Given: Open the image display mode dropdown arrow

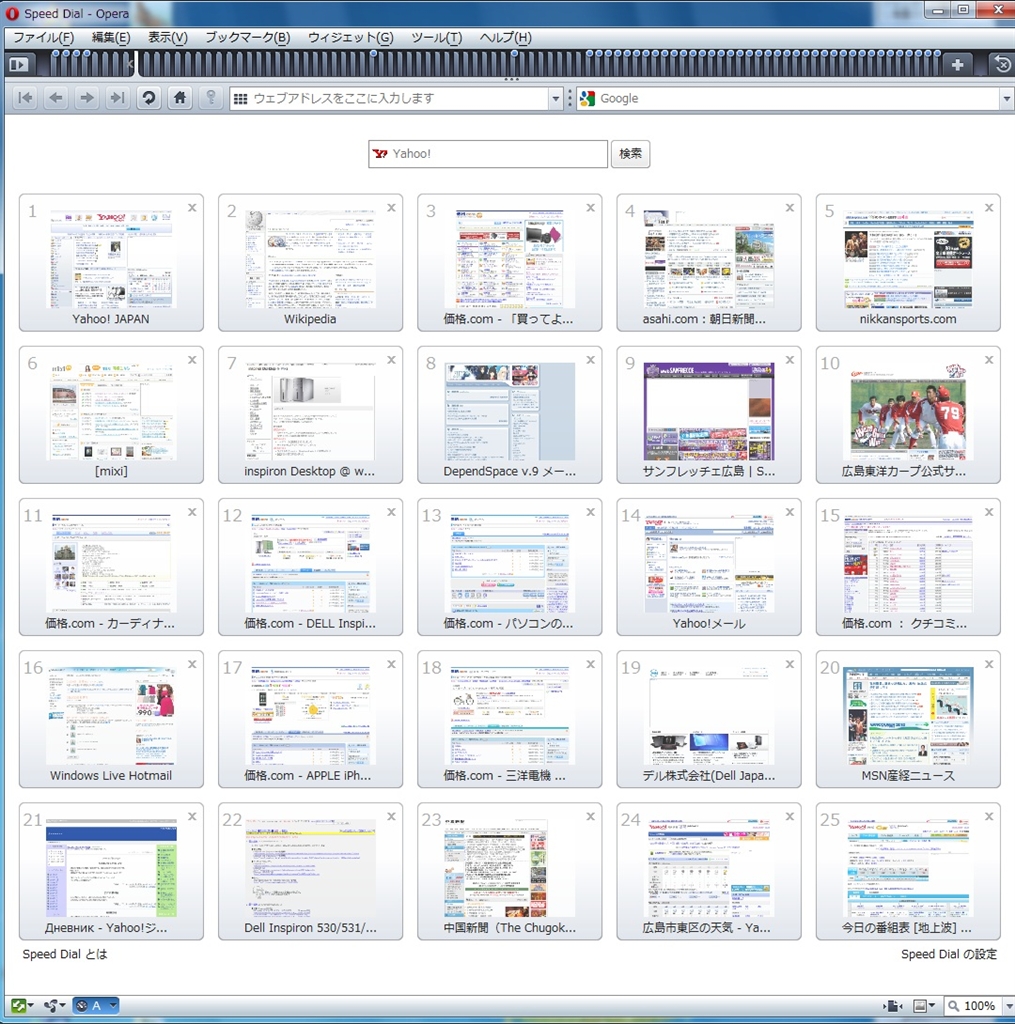Looking at the screenshot, I should pyautogui.click(x=931, y=1006).
